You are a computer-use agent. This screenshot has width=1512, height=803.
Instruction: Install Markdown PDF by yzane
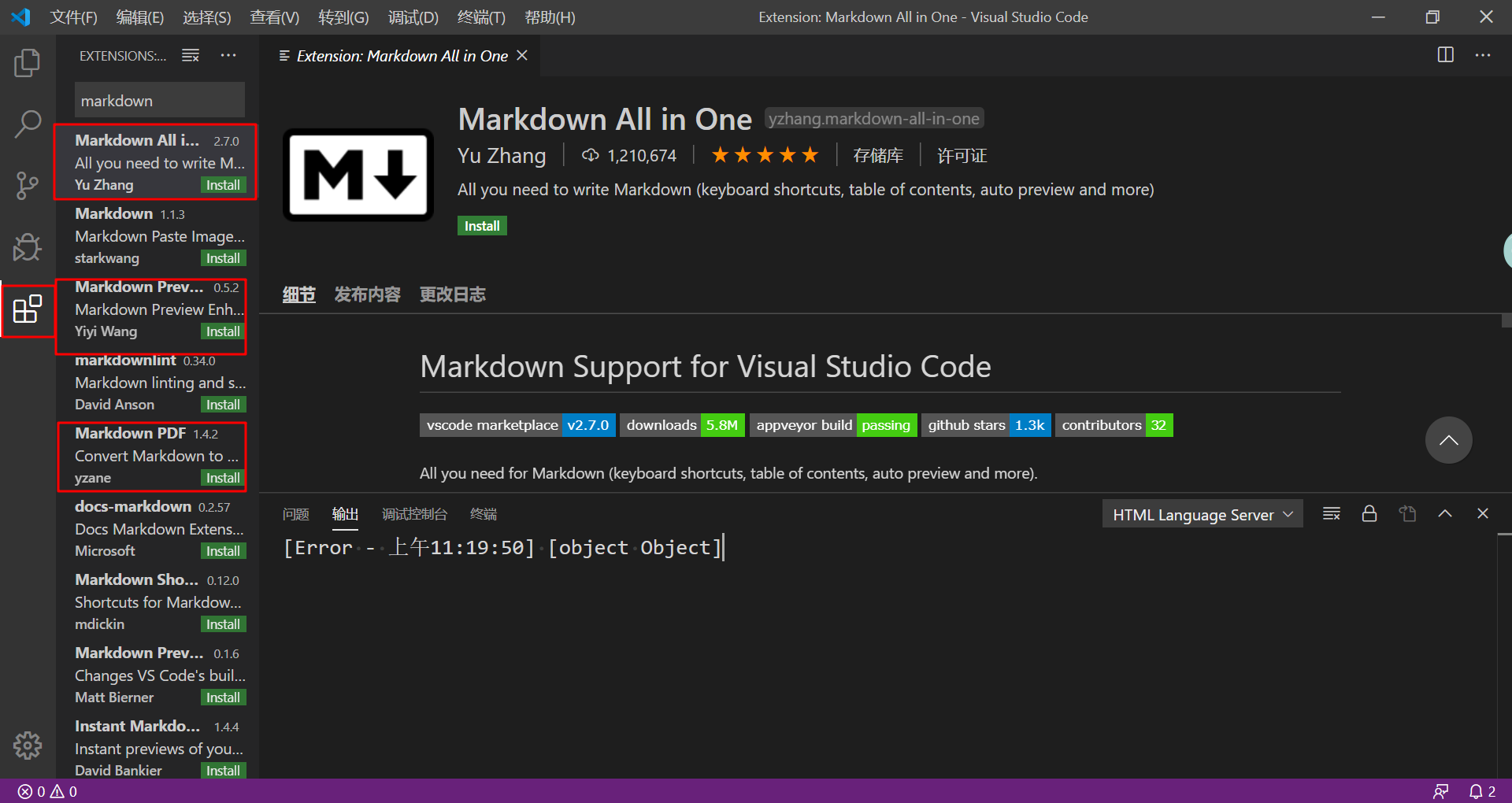click(223, 478)
